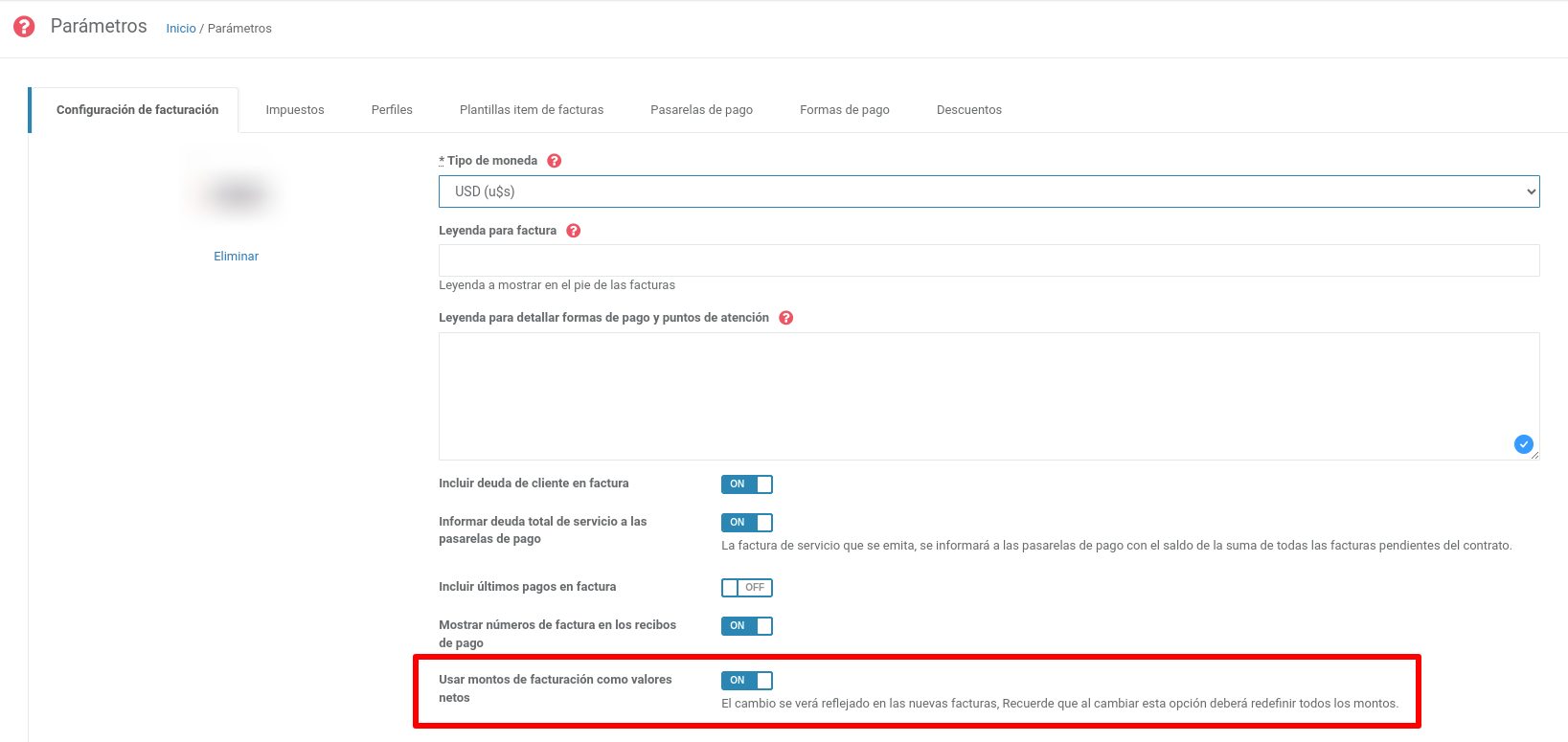Open the Formas de pago tab
1568x742 pixels.
(x=845, y=110)
